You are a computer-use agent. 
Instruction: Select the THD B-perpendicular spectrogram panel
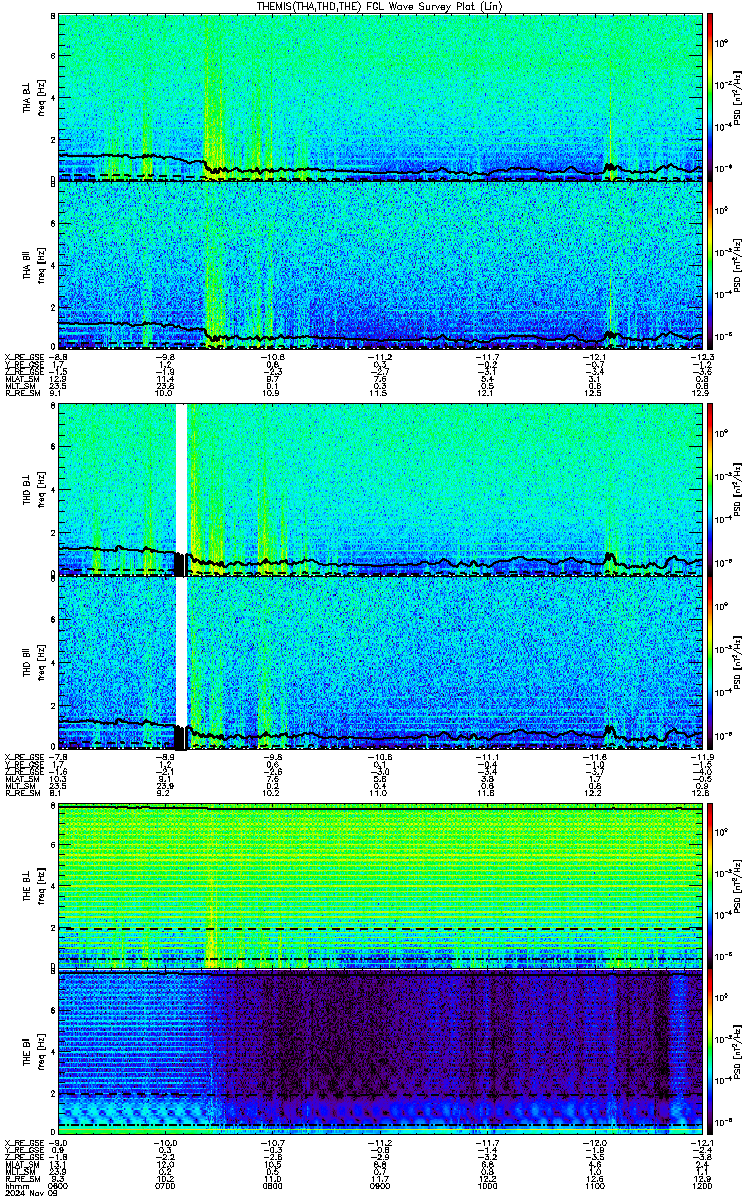(x=380, y=489)
